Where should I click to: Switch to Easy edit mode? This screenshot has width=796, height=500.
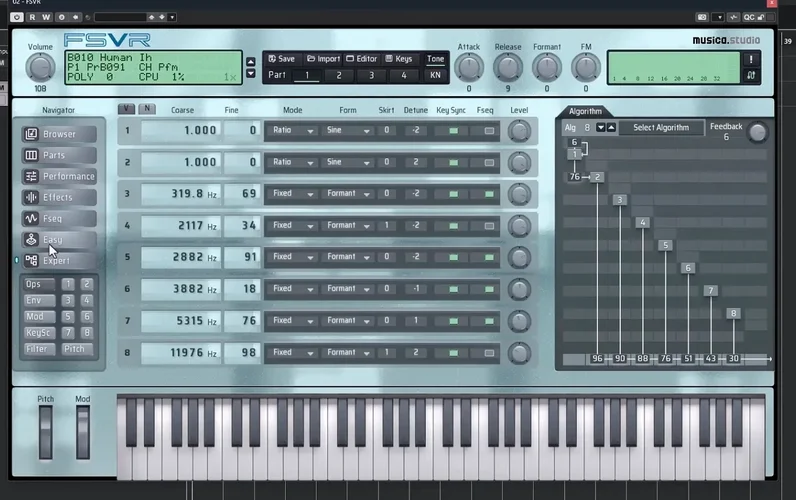(x=59, y=240)
